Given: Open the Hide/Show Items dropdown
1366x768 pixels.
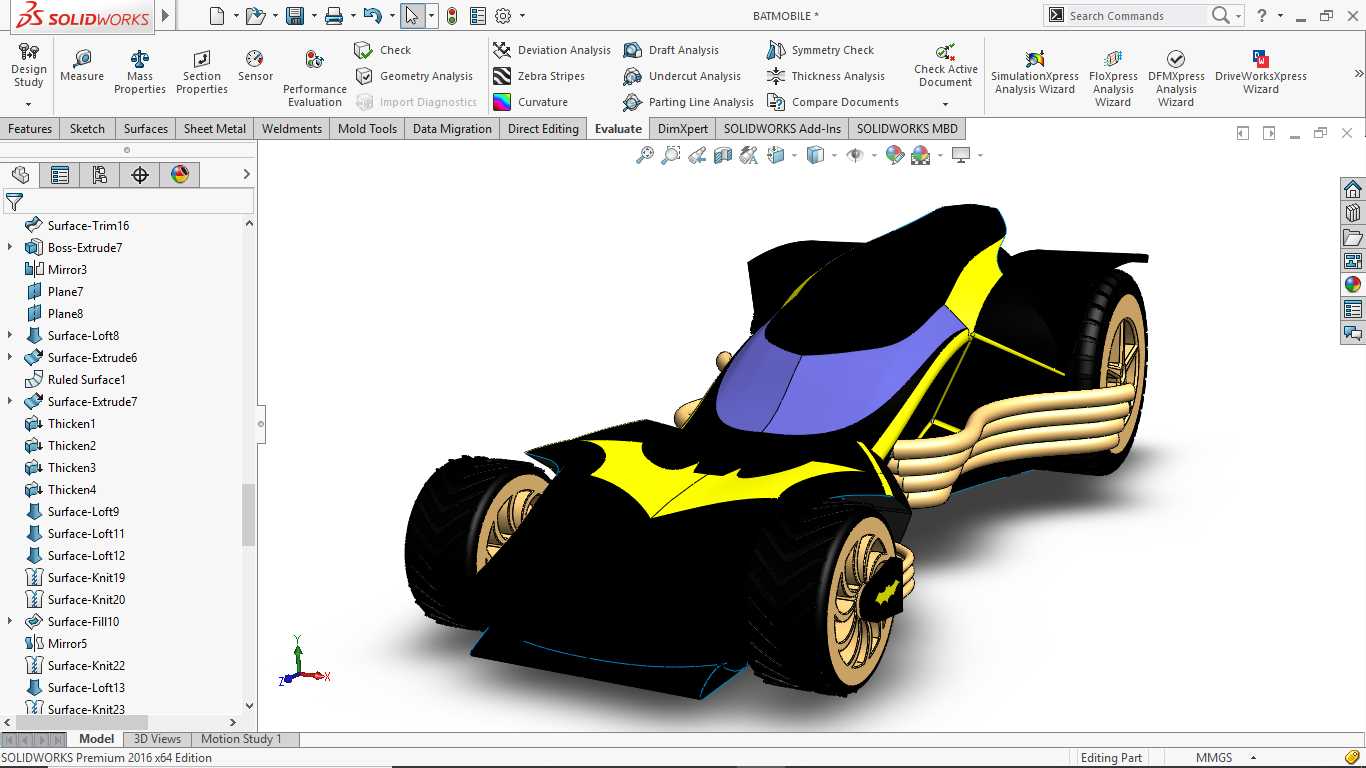Looking at the screenshot, I should tap(874, 155).
